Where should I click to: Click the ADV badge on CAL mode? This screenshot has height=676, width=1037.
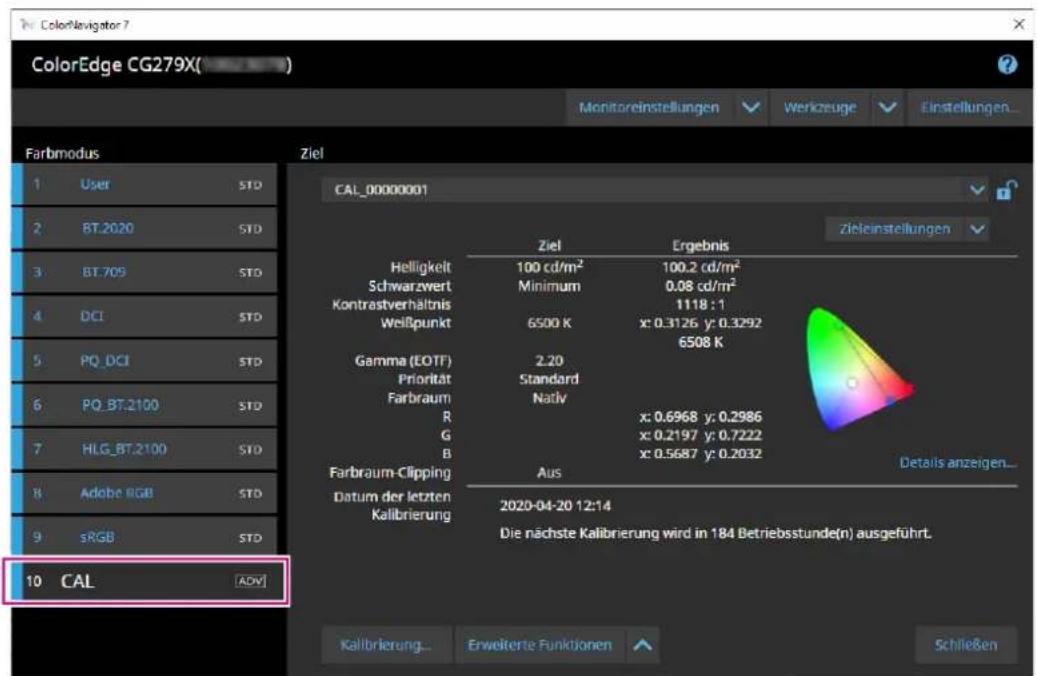coord(251,581)
